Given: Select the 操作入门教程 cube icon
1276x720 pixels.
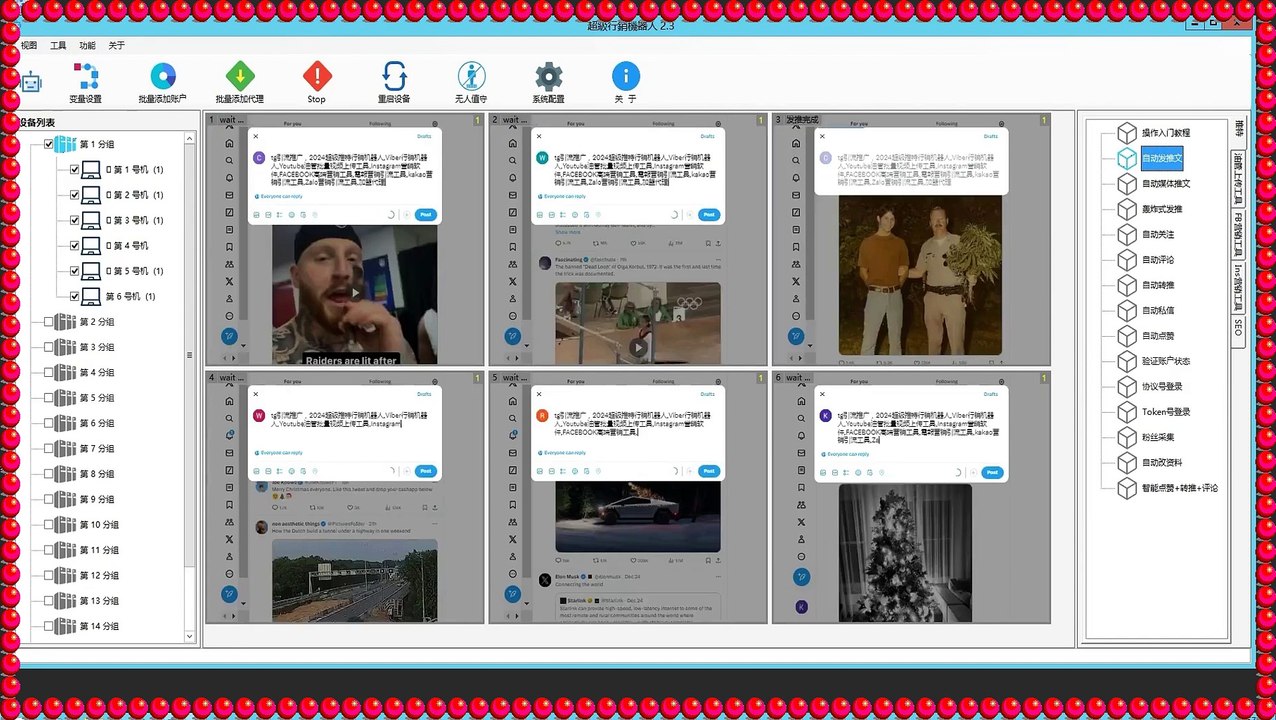Looking at the screenshot, I should pyautogui.click(x=1127, y=133).
